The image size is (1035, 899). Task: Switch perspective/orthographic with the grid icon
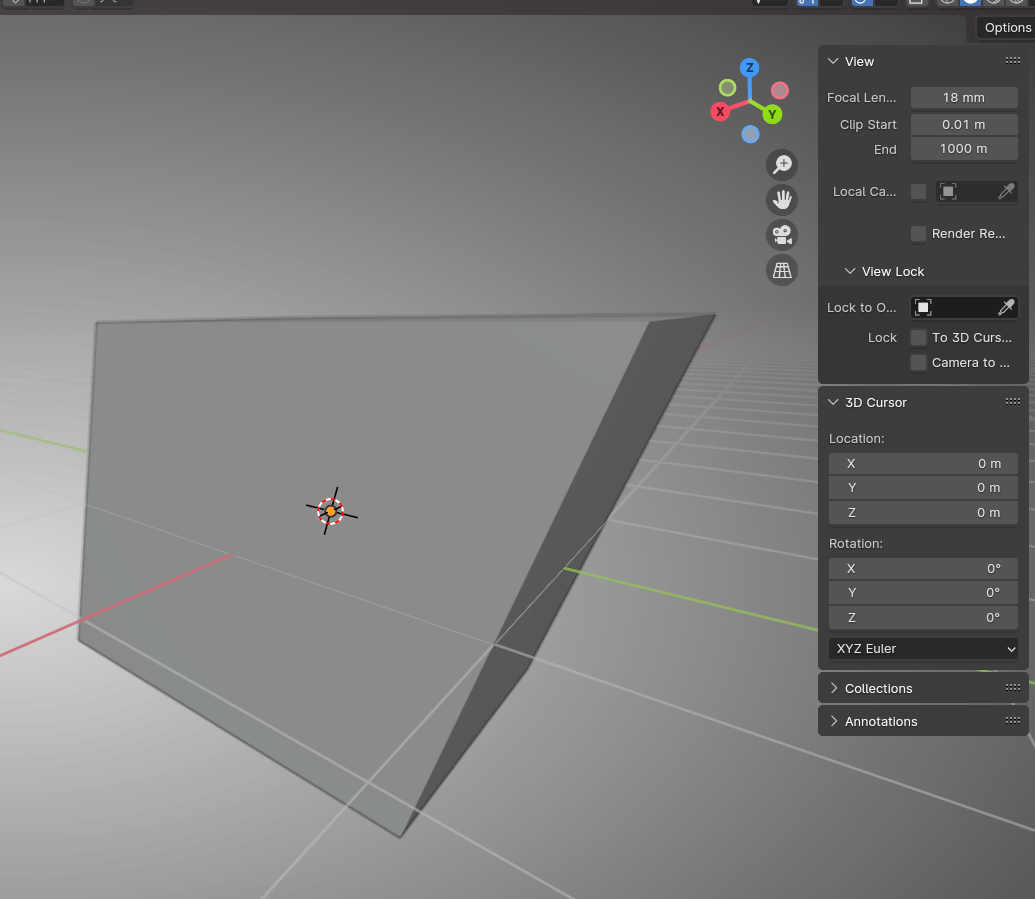782,270
